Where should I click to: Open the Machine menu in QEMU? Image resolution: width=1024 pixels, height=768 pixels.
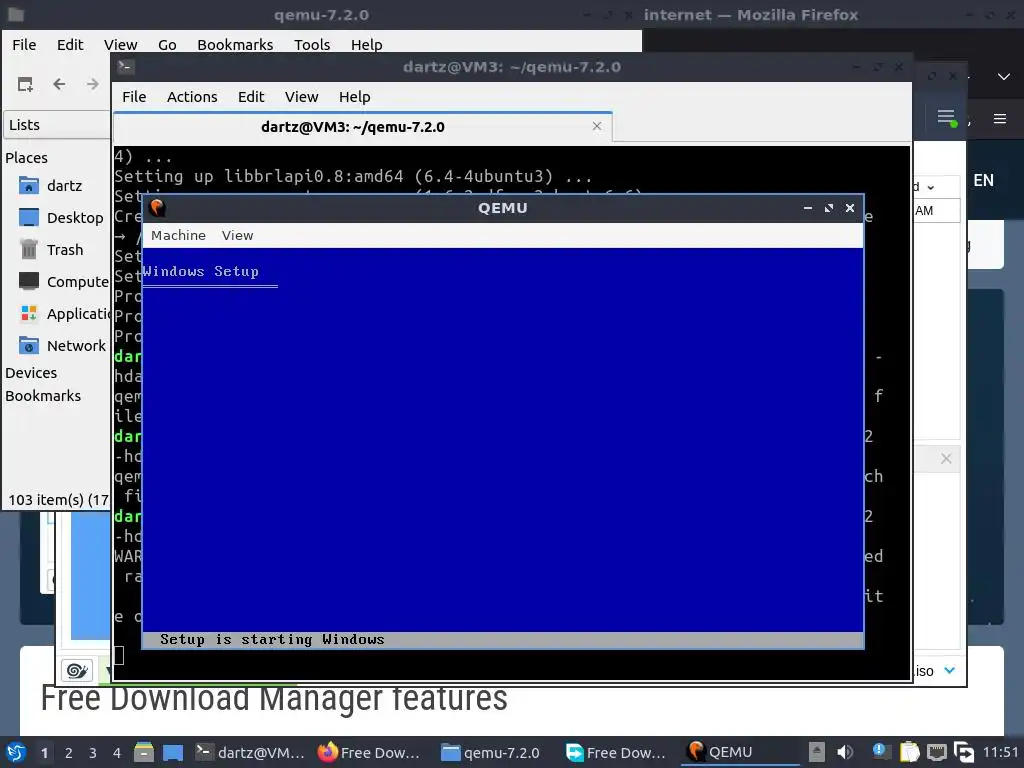(178, 235)
